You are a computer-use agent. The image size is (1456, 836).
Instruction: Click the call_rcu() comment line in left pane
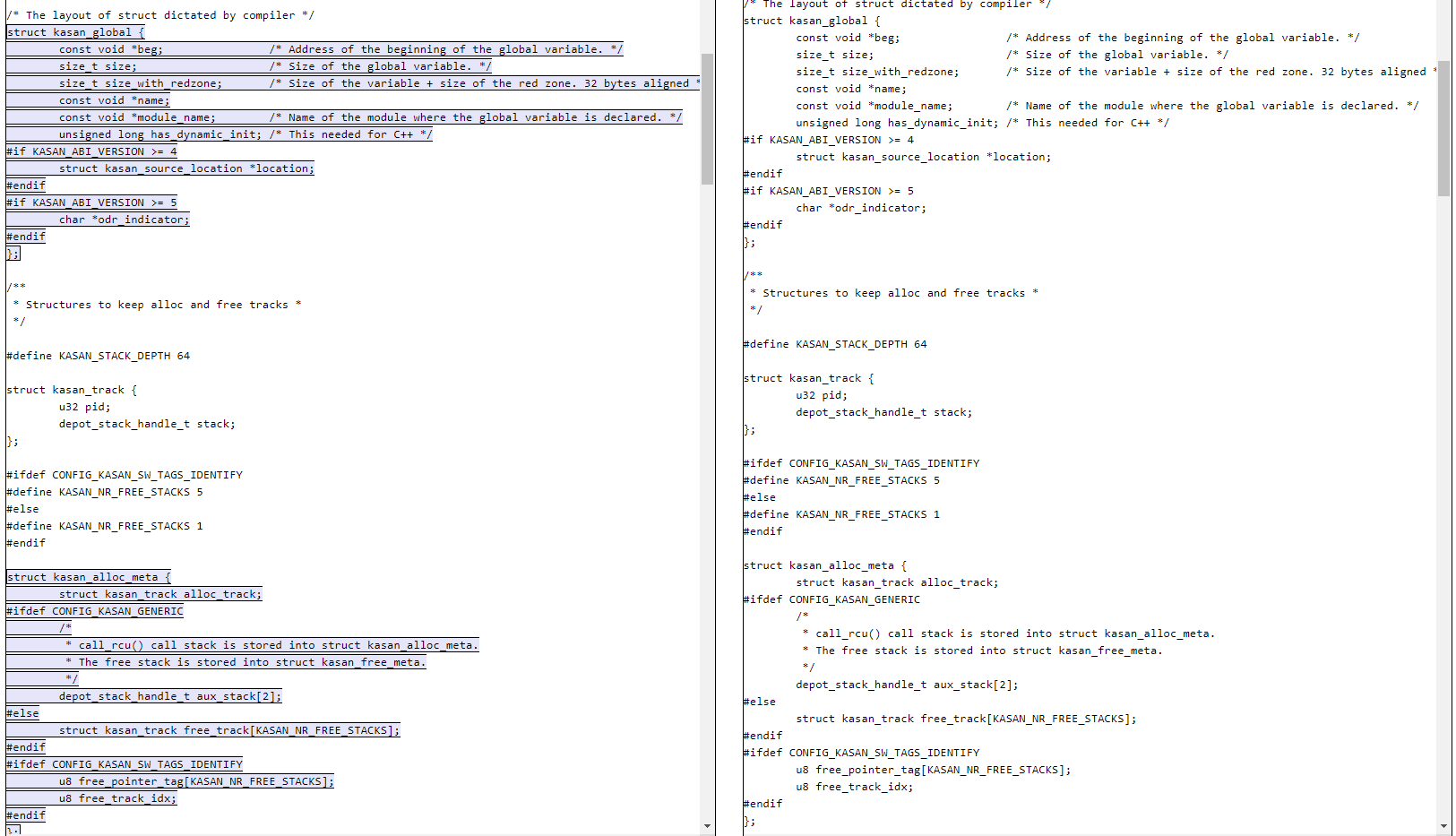pyautogui.click(x=271, y=645)
